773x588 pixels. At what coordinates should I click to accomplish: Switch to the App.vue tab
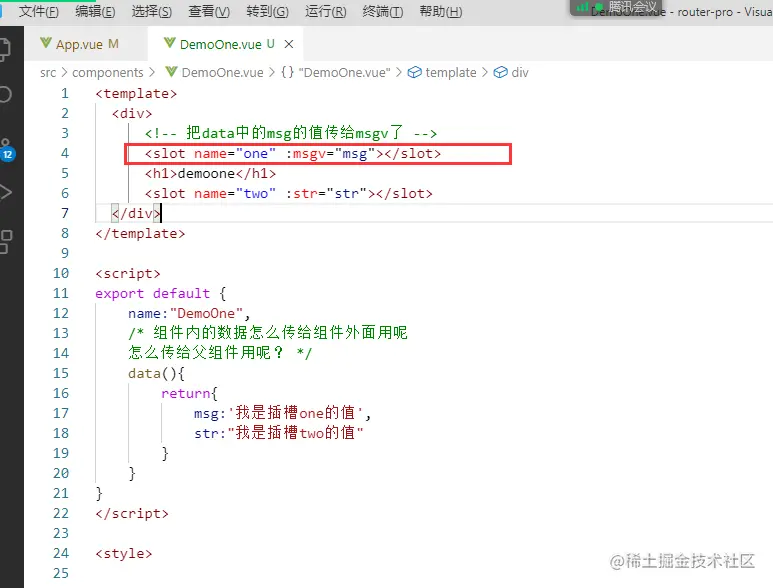(86, 44)
